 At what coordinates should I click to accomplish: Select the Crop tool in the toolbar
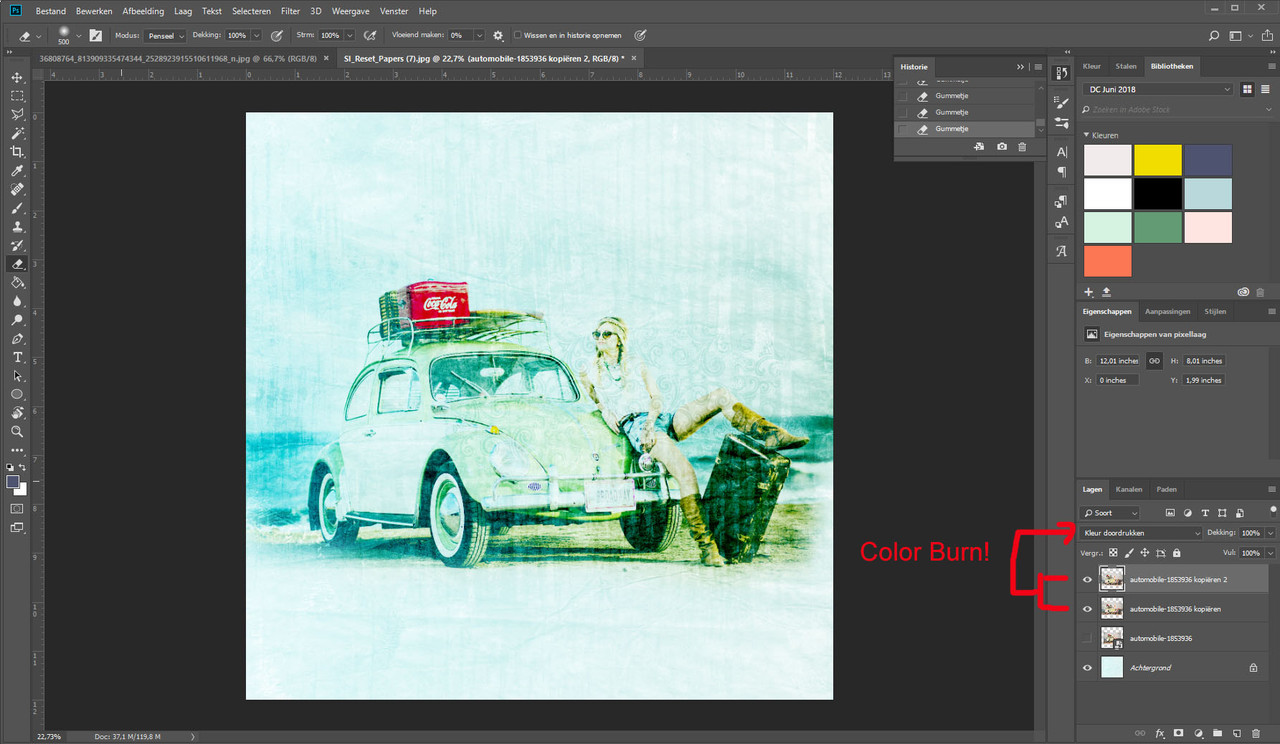[x=17, y=152]
